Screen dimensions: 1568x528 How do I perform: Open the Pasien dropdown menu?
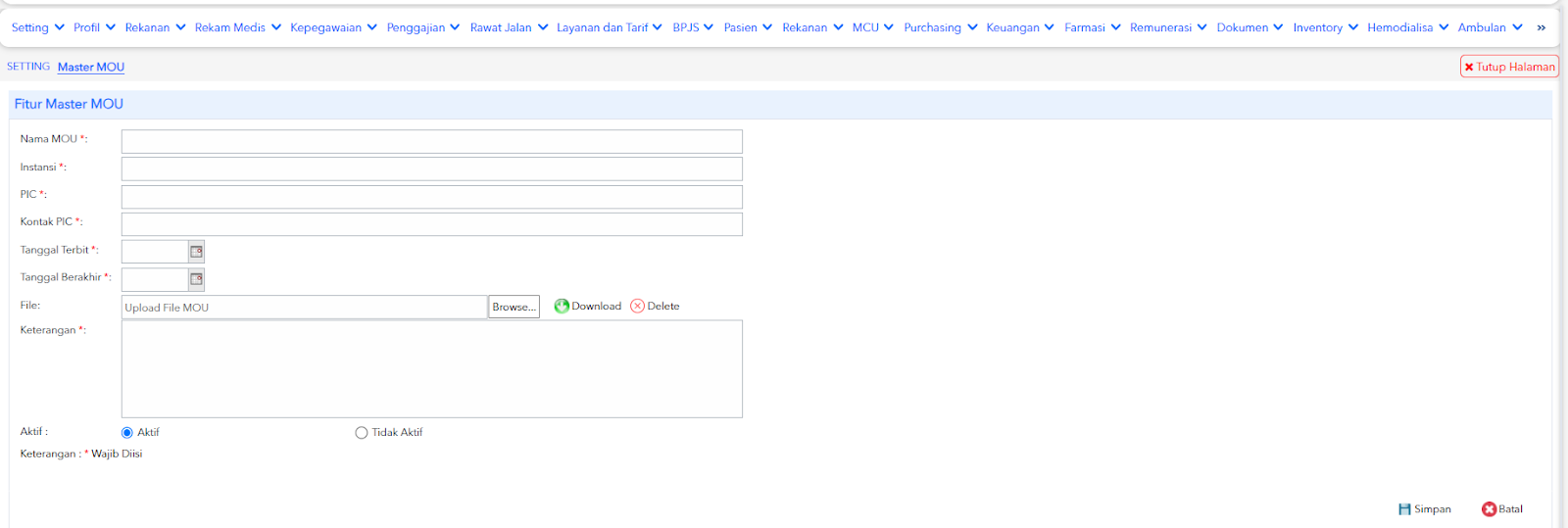pos(748,27)
